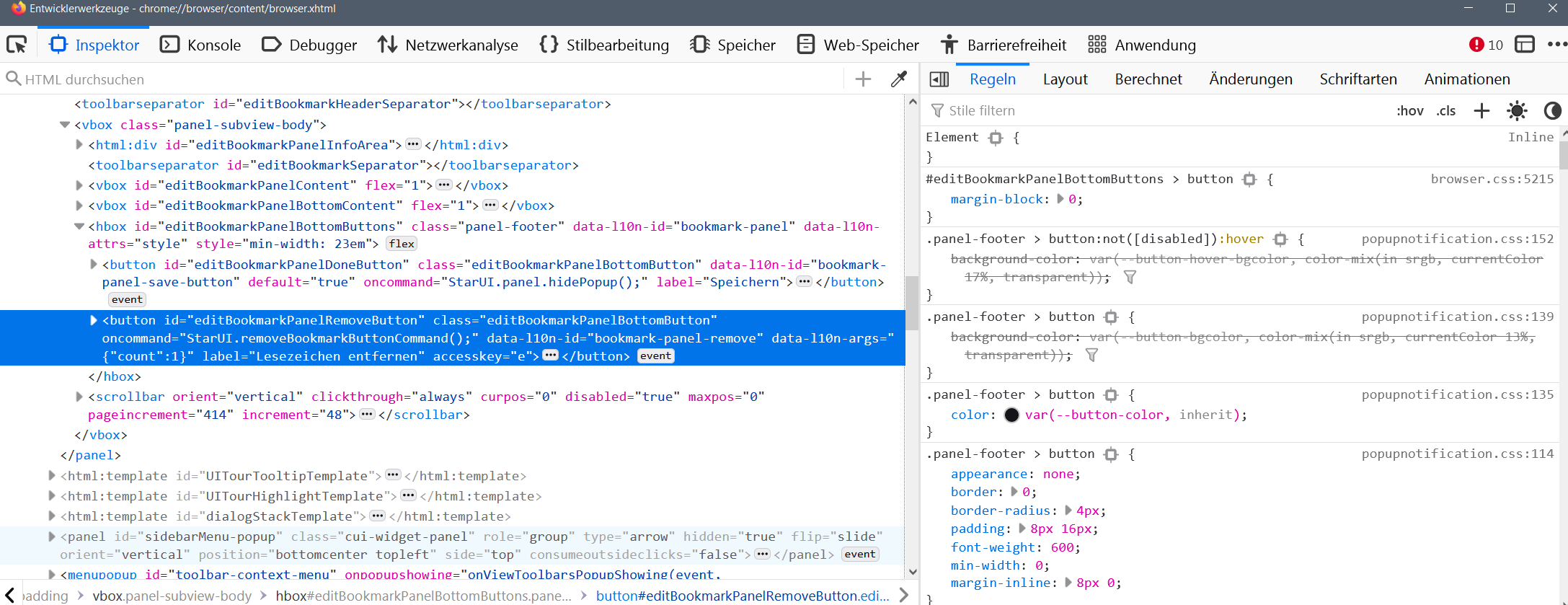1568x605 pixels.
Task: Collapse the editBookmarkPanelBottomButtons hbox
Action: coord(79,226)
